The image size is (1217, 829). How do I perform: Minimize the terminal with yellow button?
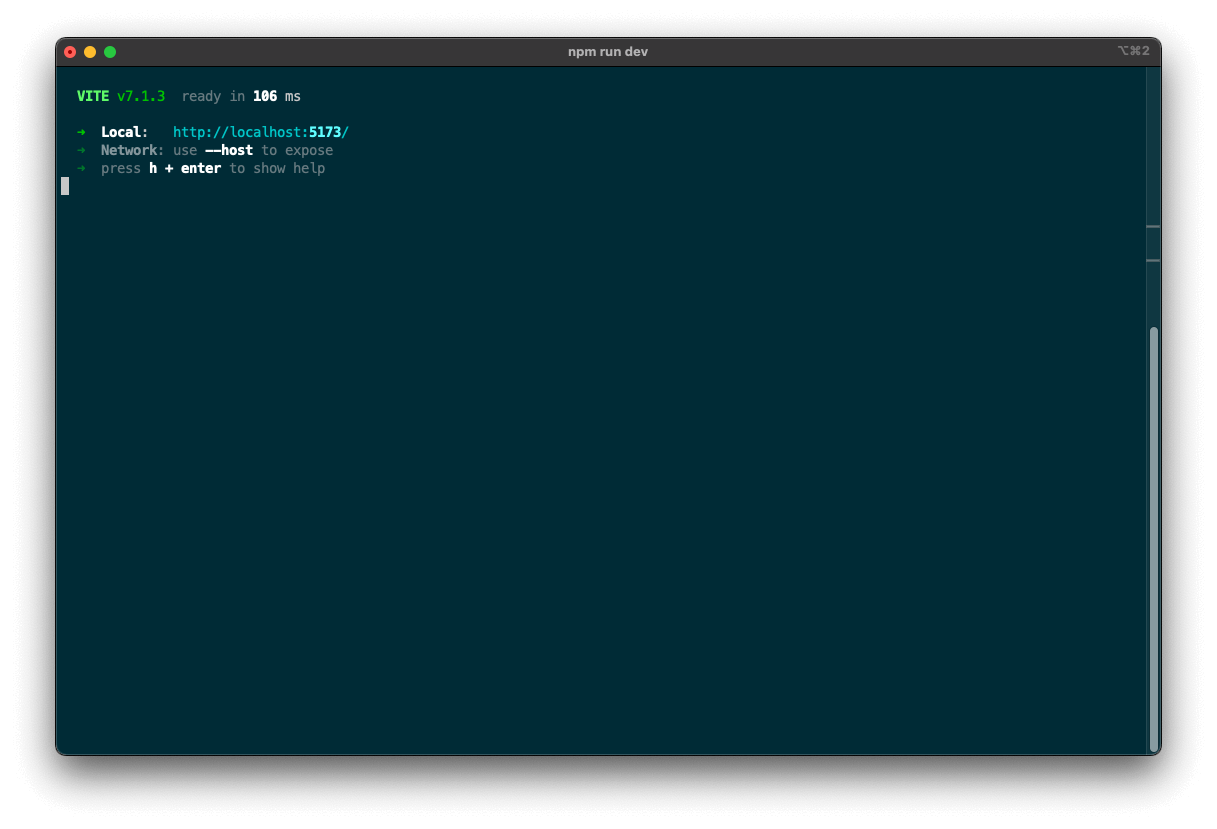[x=90, y=52]
